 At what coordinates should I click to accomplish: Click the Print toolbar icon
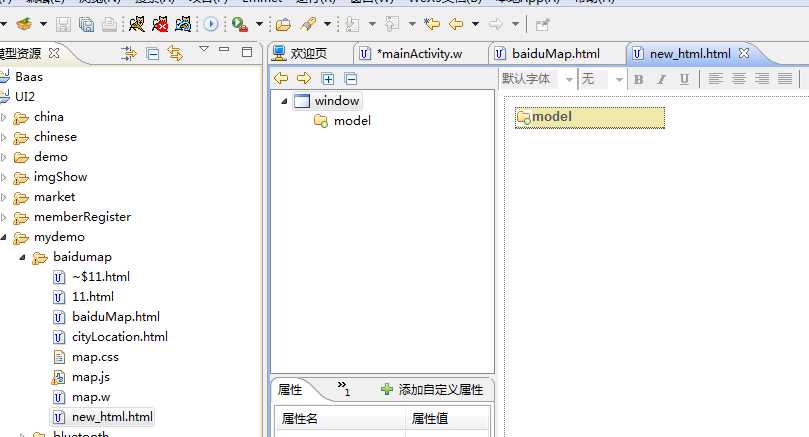(109, 24)
